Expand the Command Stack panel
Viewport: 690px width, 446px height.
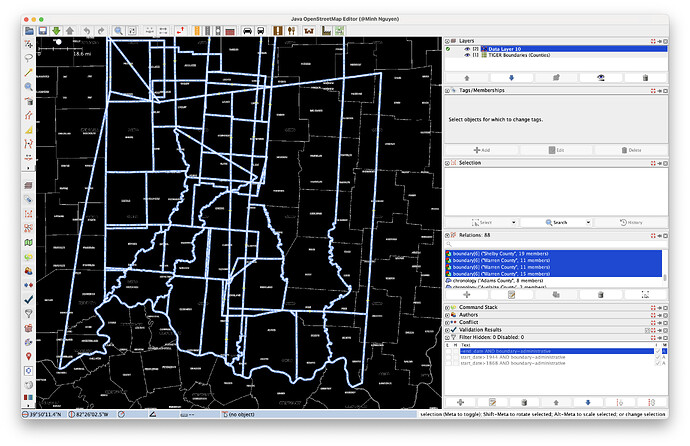point(449,306)
